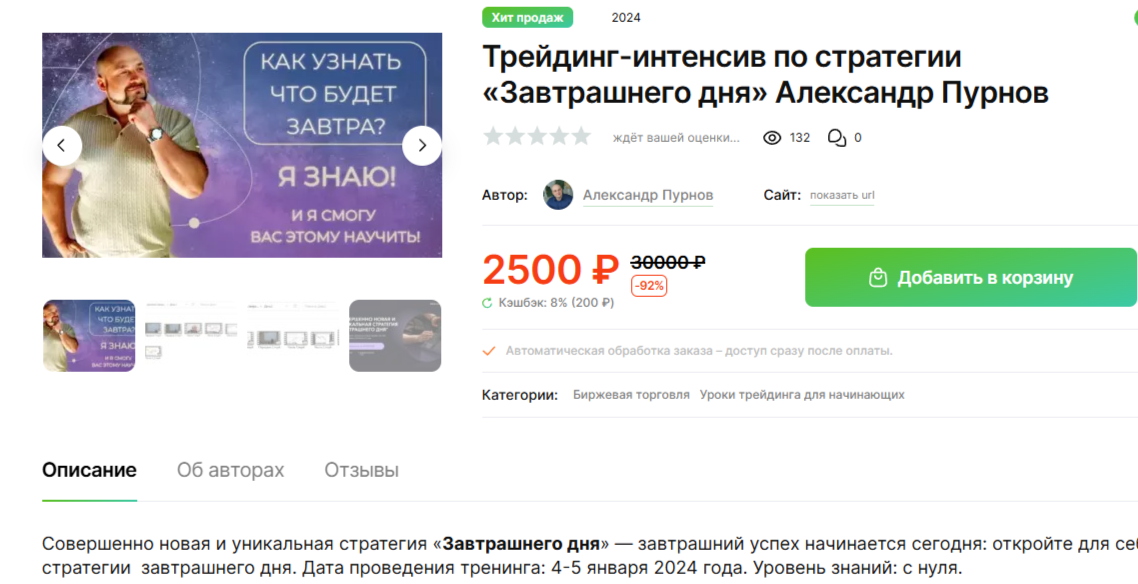Click author avatar of Александр Пурнов
Image resolution: width=1138 pixels, height=584 pixels.
pos(558,195)
